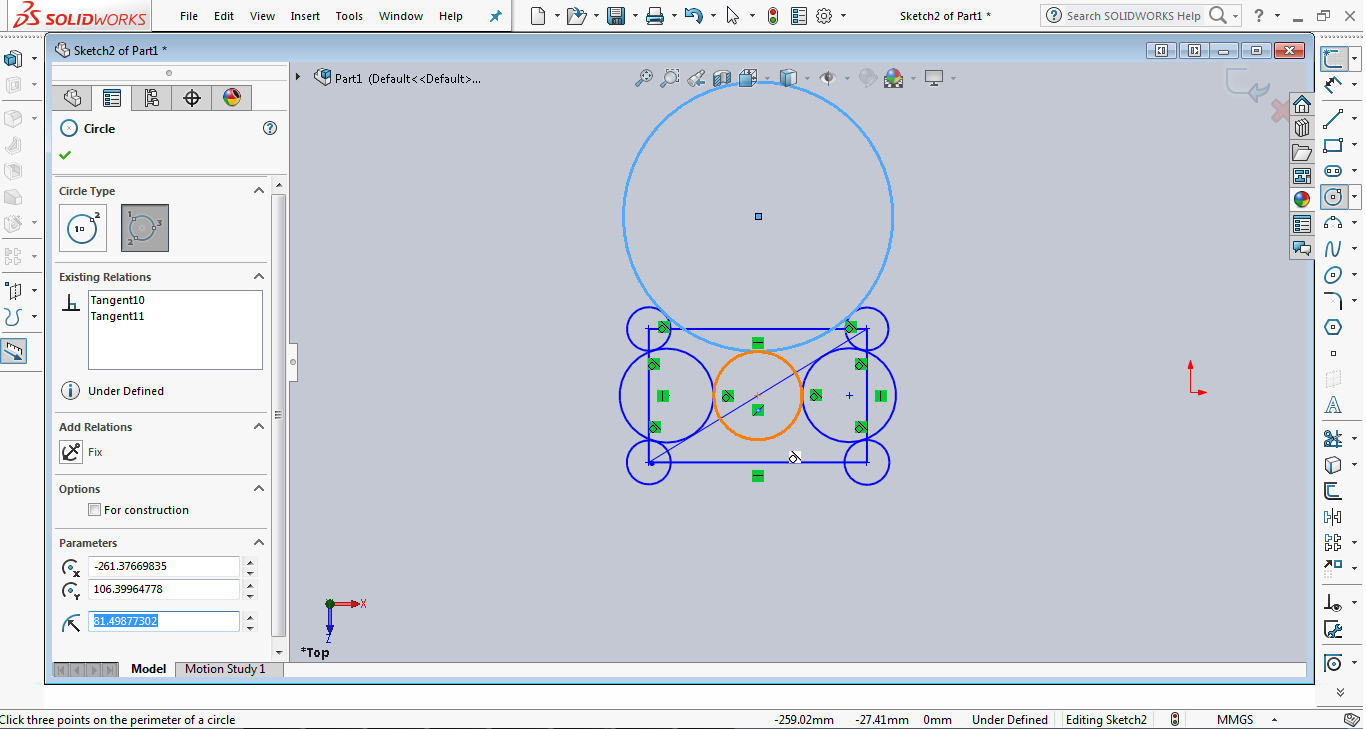Viewport: 1366px width, 729px height.
Task: Select the Polygon sketch tool
Action: tap(1333, 327)
